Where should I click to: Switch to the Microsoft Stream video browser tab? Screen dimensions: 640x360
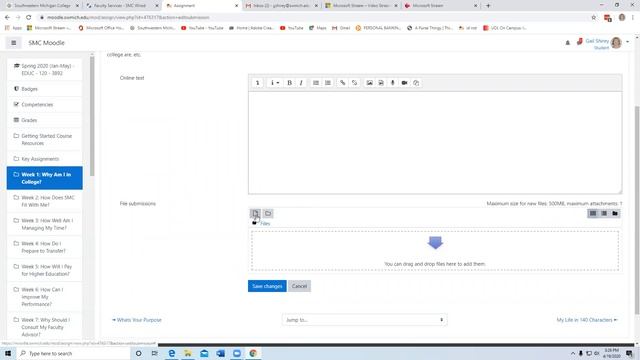pos(361,6)
